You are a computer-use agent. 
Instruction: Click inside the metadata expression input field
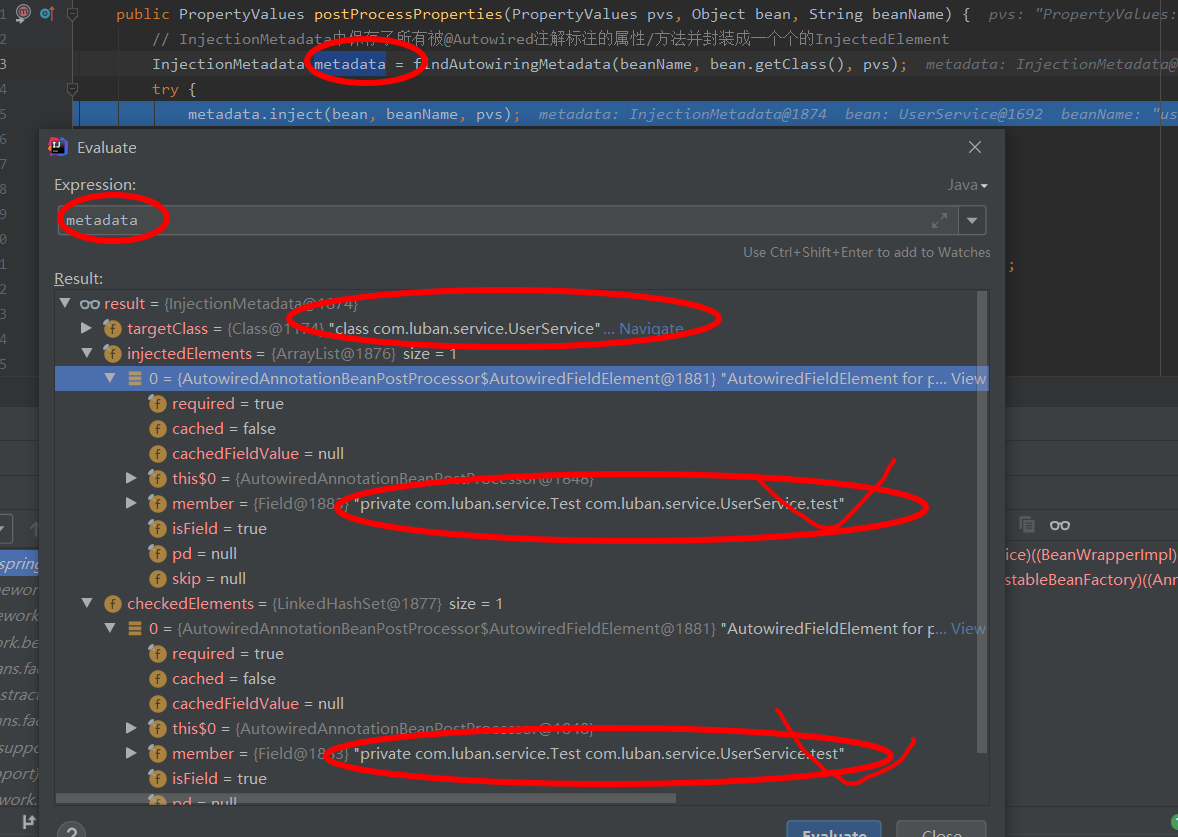coord(300,220)
